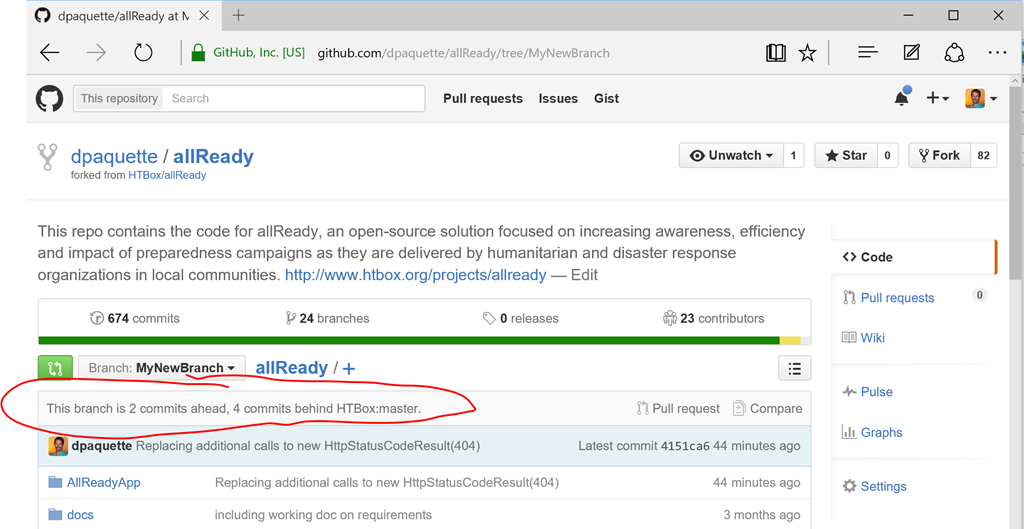Switch branch using MyNewBranch dropdown
This screenshot has width=1024, height=529.
(161, 368)
